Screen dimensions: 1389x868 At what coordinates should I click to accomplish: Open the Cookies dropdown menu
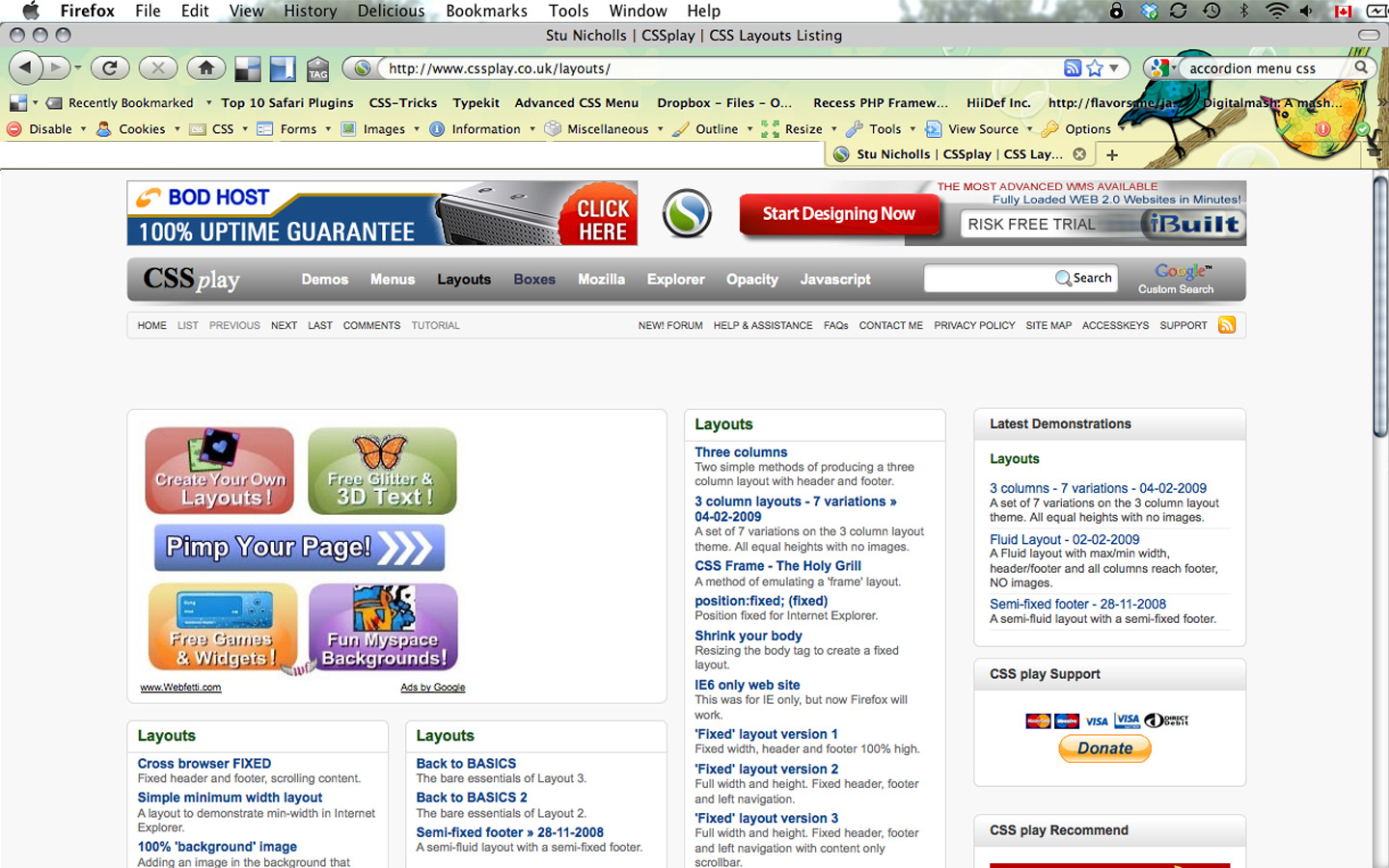tap(139, 129)
